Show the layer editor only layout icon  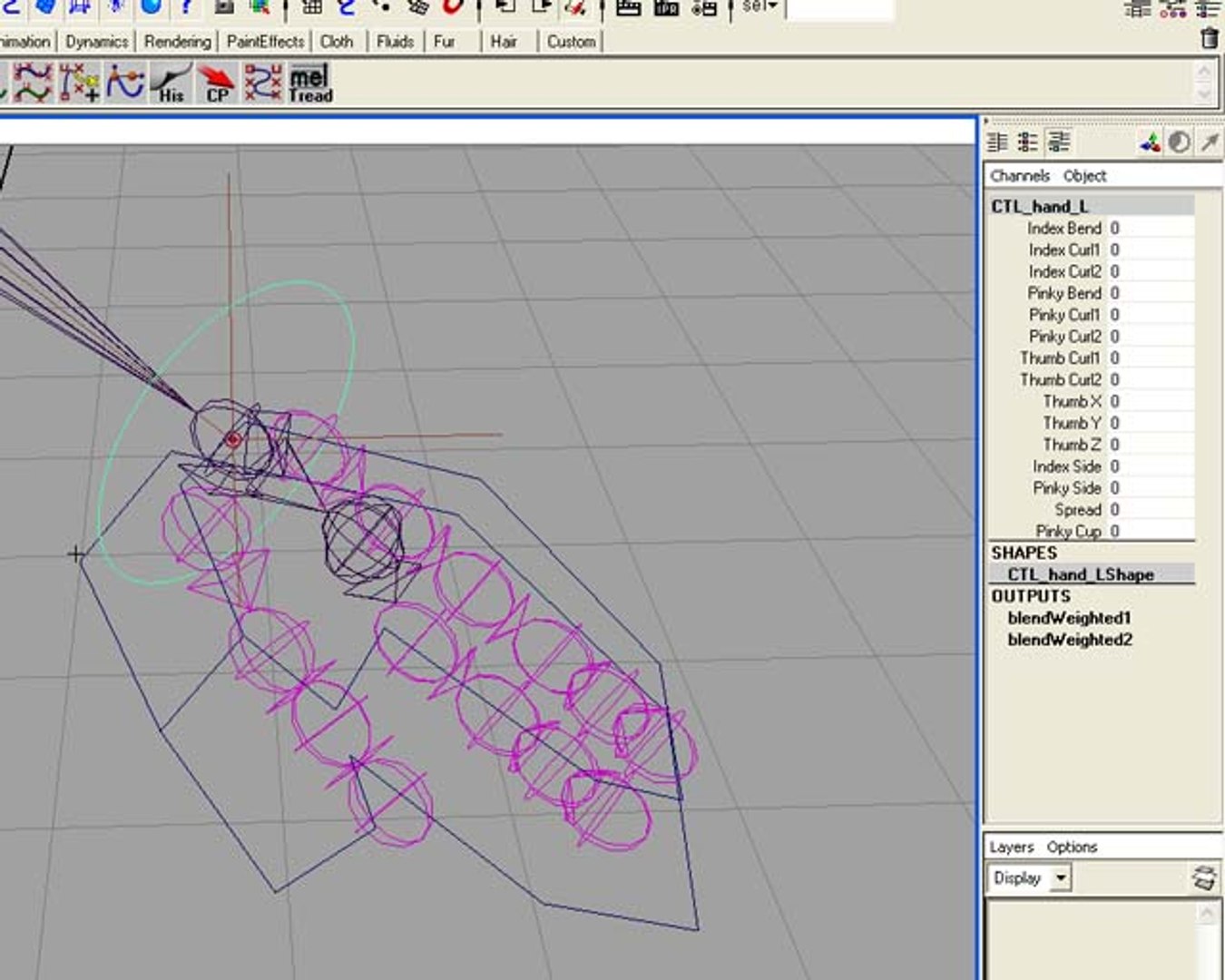pos(1028,142)
